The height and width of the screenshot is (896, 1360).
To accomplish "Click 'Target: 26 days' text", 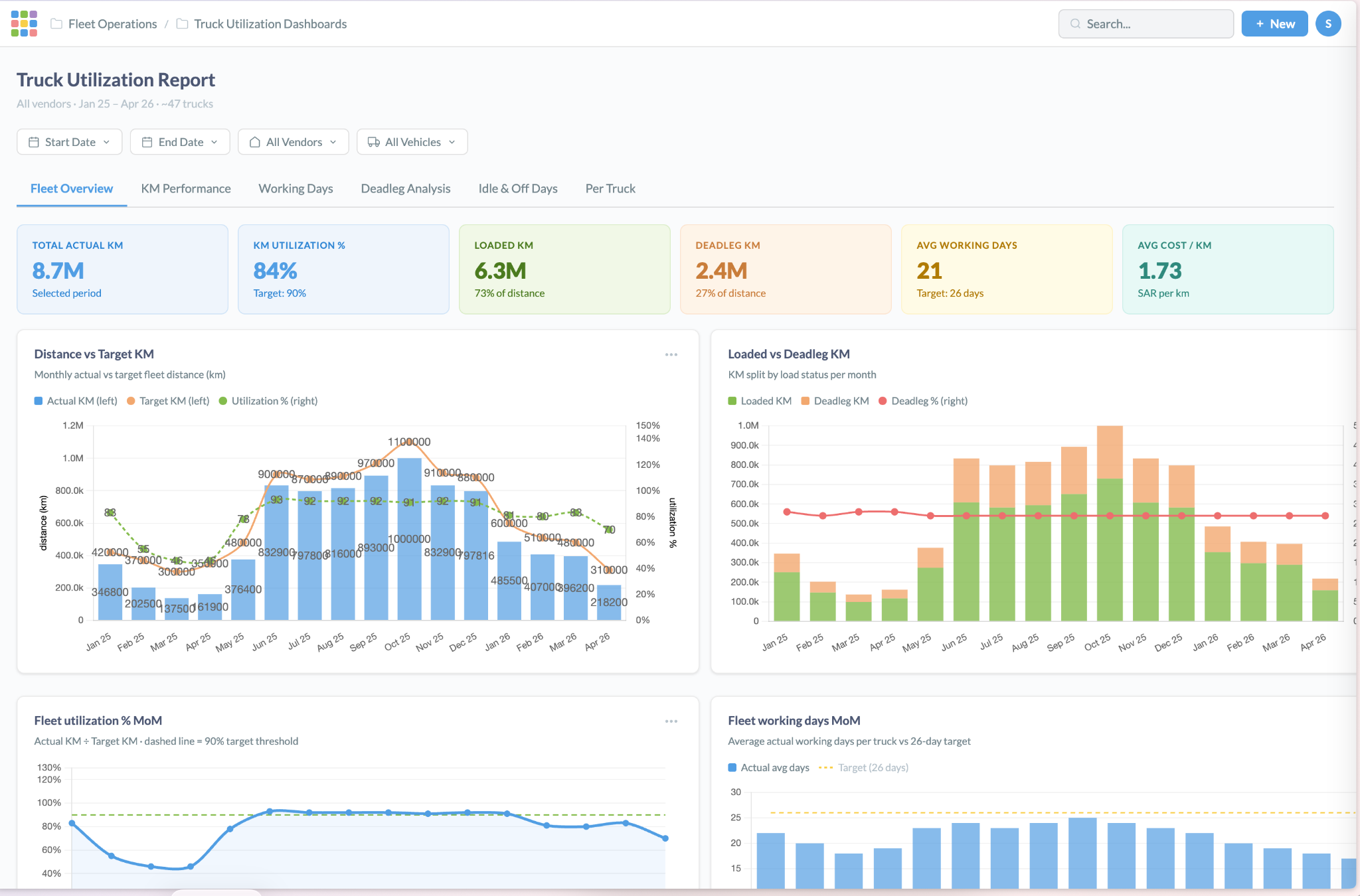I will 950,293.
